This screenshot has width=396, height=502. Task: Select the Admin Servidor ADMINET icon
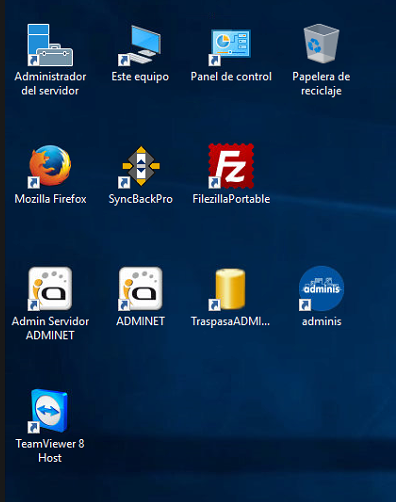[50, 288]
